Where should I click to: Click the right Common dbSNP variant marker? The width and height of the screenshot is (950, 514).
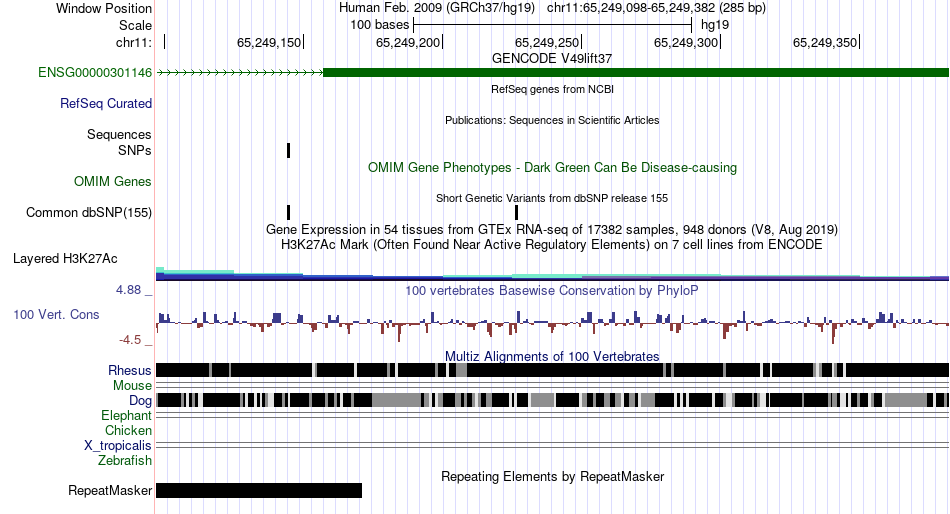pyautogui.click(x=516, y=212)
